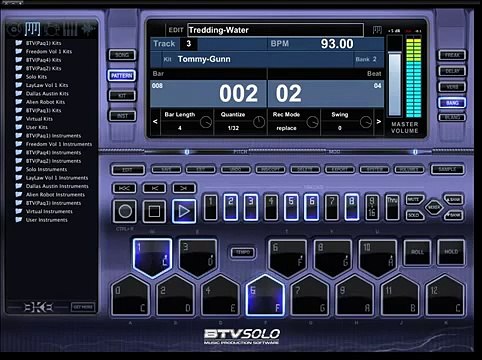Click the Swing knob

366,122
